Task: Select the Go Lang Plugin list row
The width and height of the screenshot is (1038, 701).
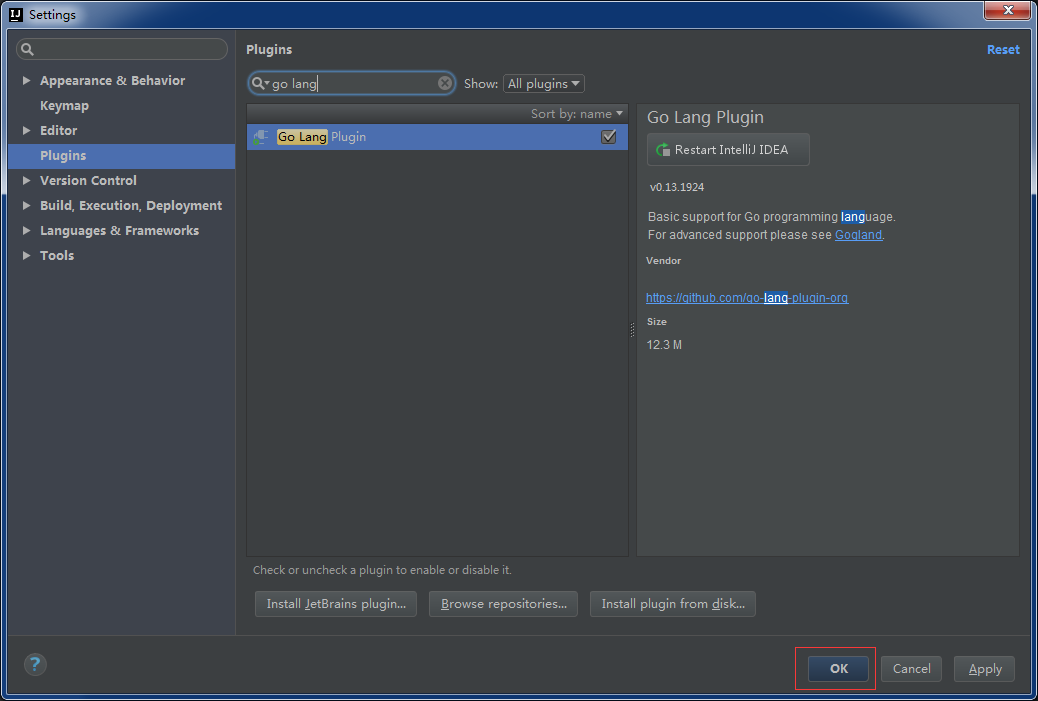Action: pyautogui.click(x=437, y=137)
